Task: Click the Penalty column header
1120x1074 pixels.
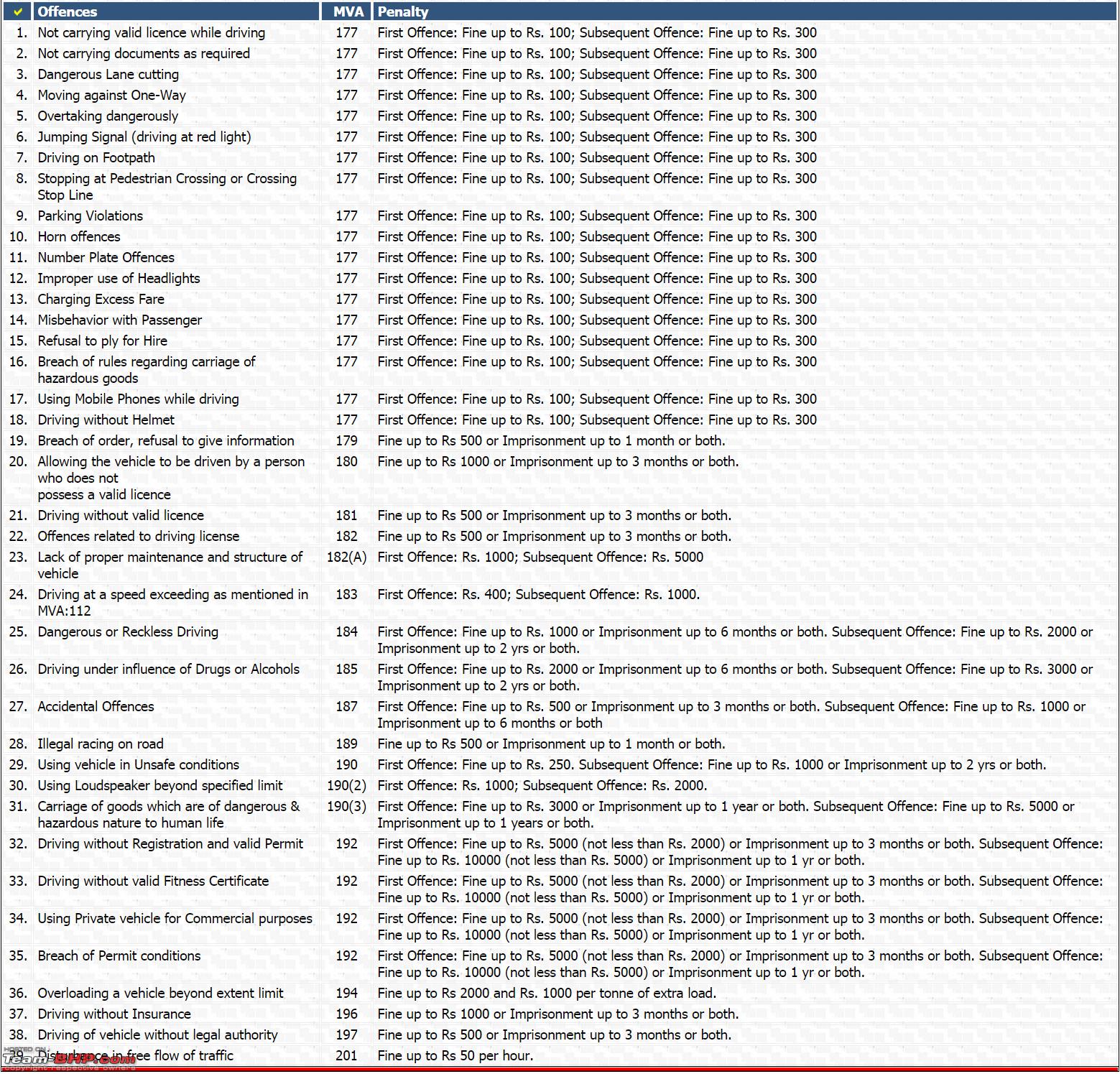Action: [403, 11]
